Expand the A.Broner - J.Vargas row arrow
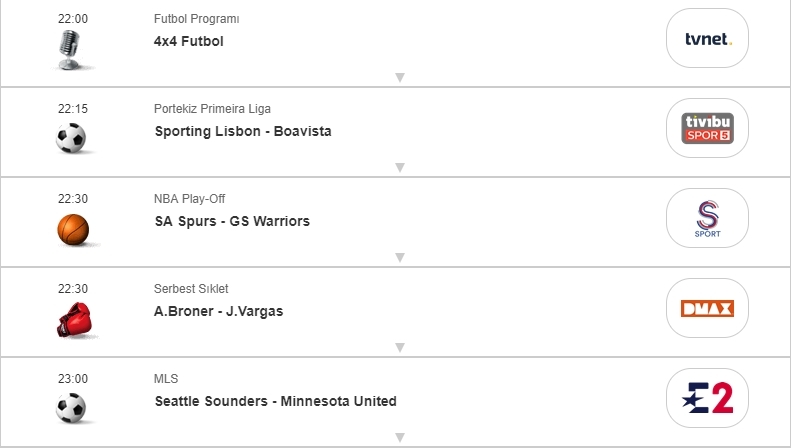 coord(399,347)
